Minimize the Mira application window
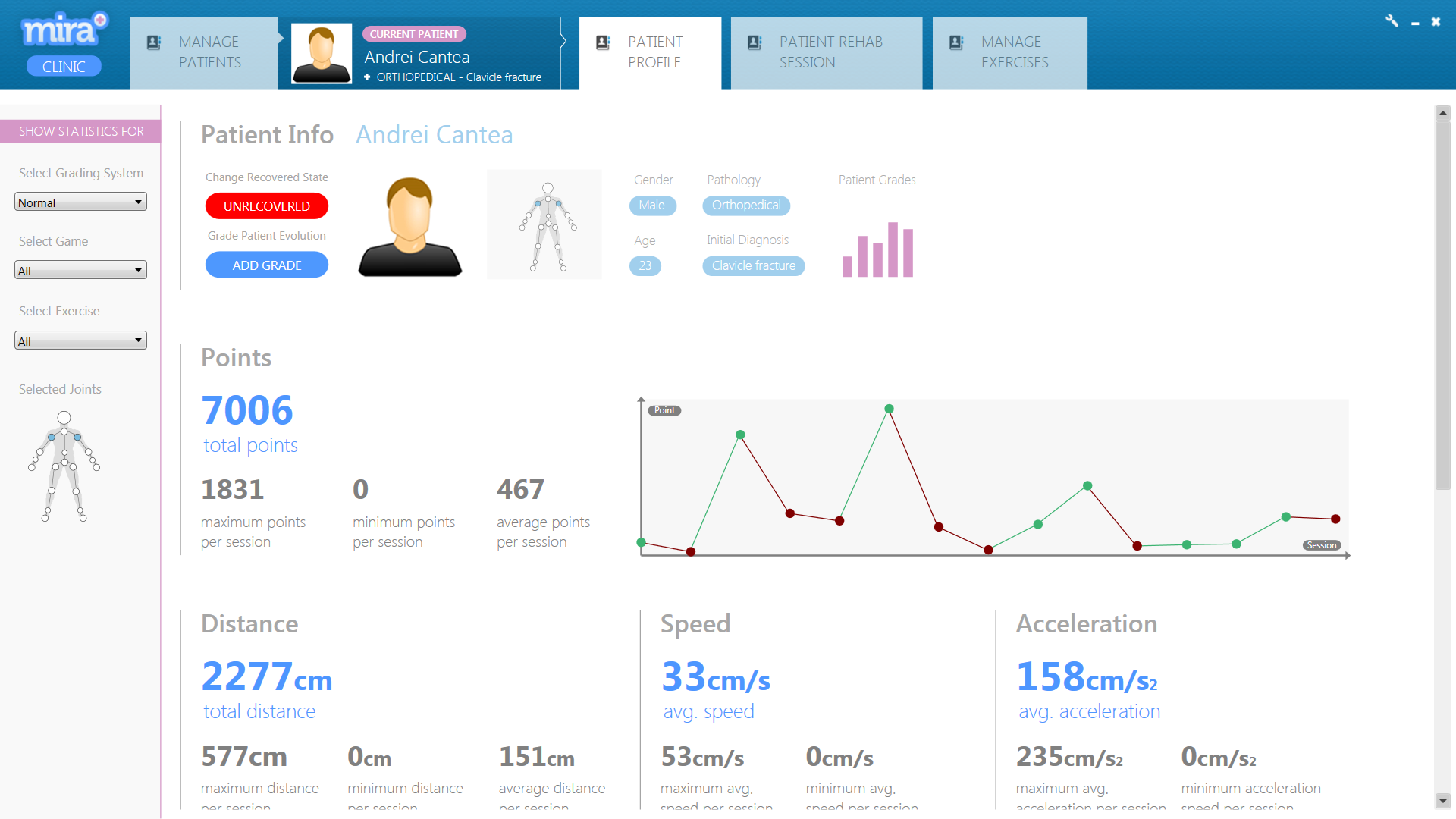Screen dimensions: 1456x819 [1415, 23]
